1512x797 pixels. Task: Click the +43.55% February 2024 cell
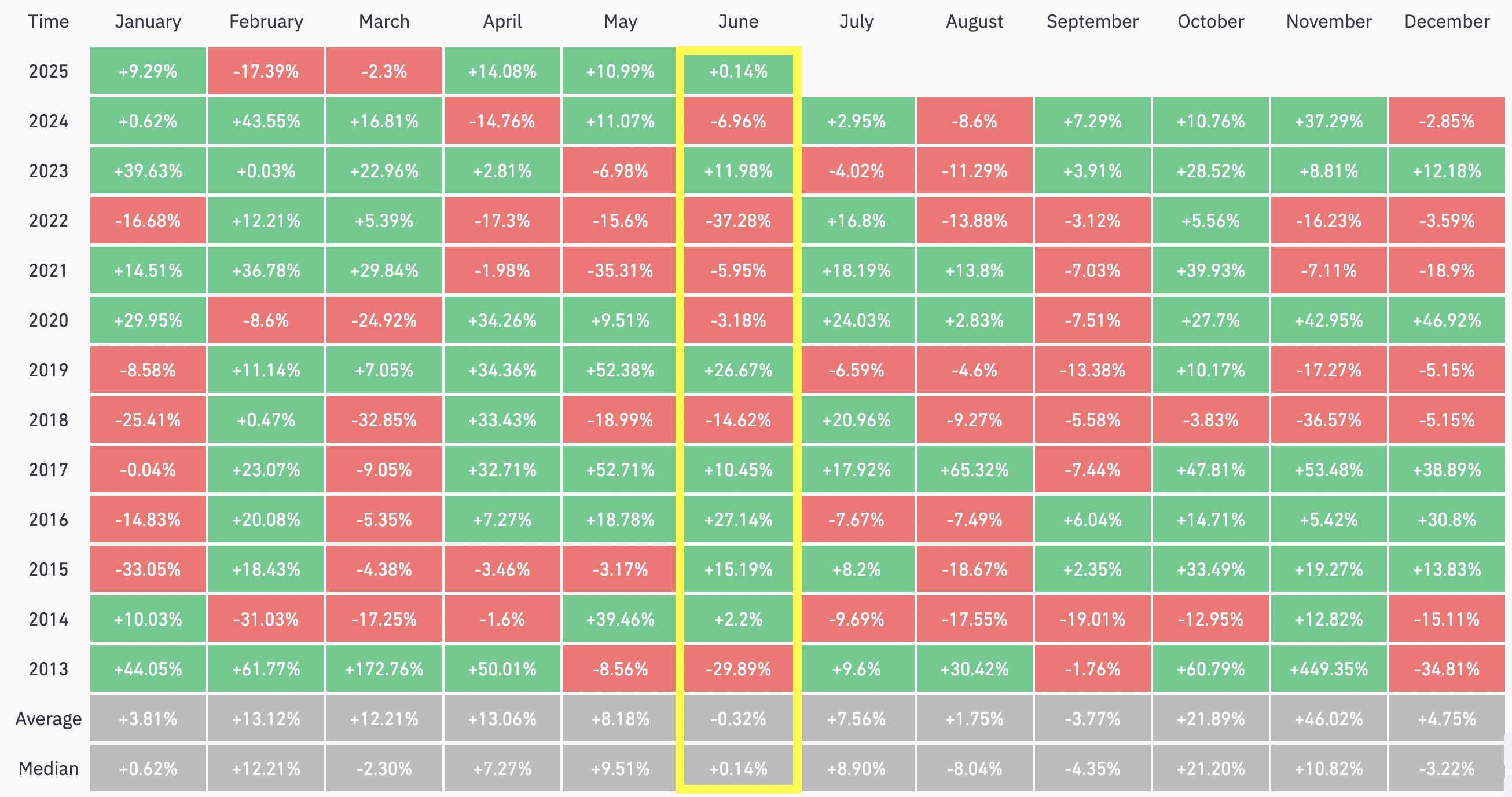pyautogui.click(x=266, y=121)
